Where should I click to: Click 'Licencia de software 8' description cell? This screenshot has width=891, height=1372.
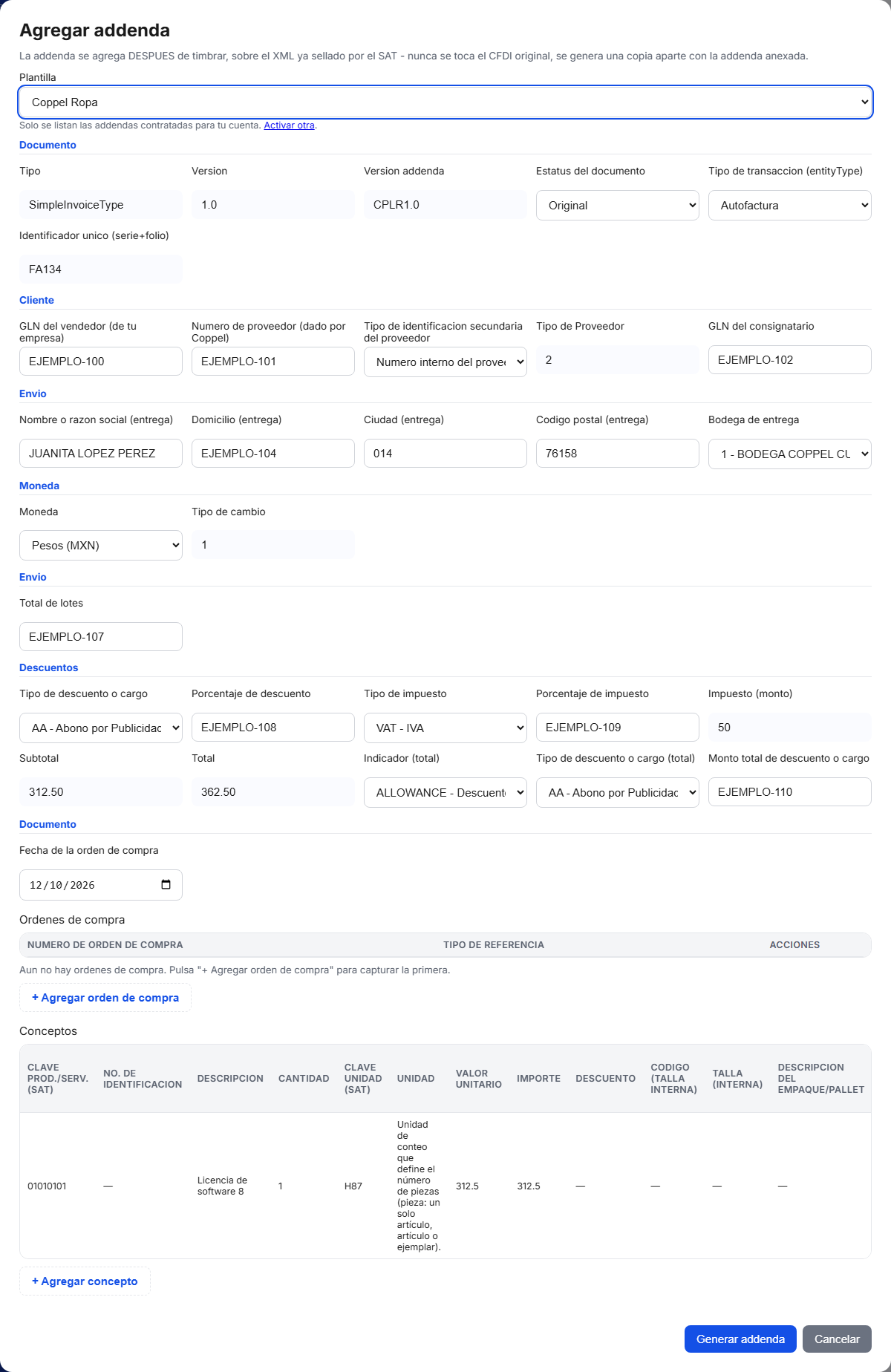223,1186
